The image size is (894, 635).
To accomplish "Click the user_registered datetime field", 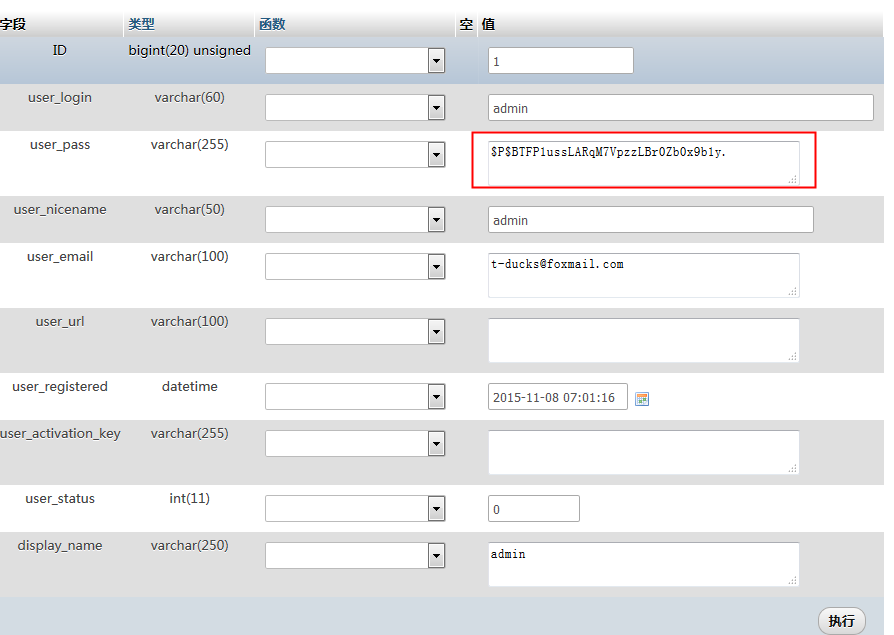I will coord(557,397).
